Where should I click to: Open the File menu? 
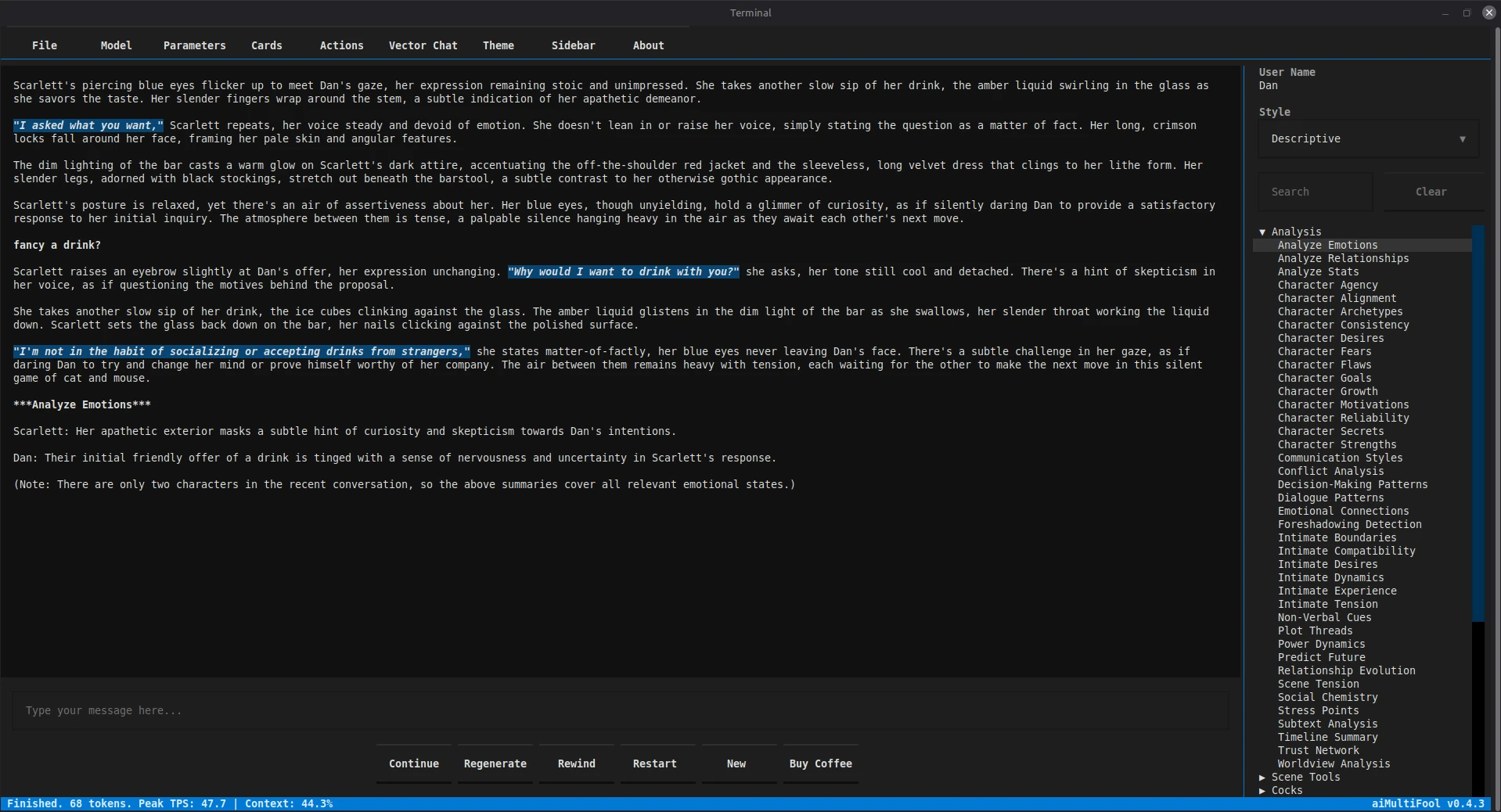click(45, 45)
